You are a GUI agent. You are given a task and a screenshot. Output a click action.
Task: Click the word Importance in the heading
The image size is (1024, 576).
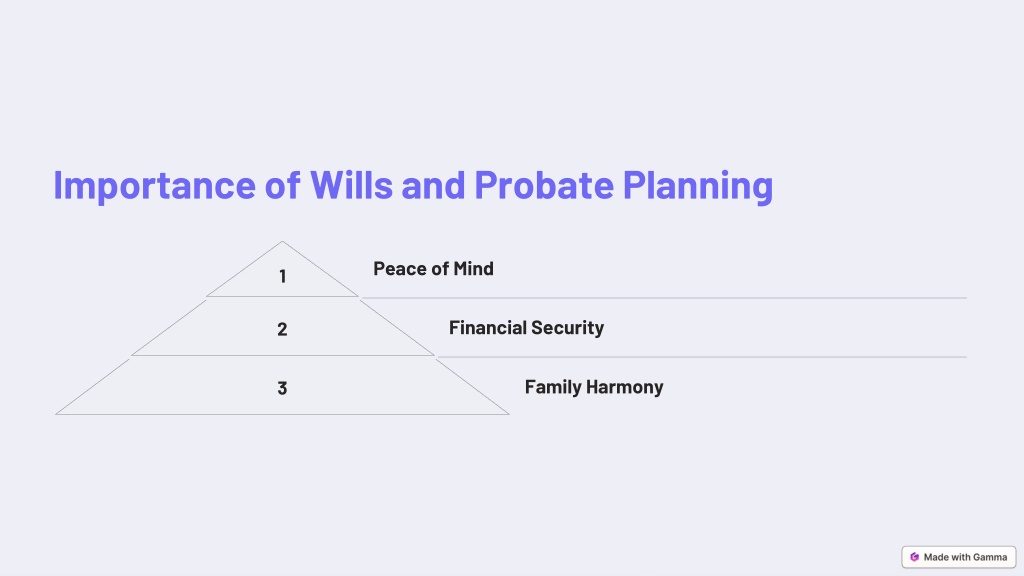(154, 186)
